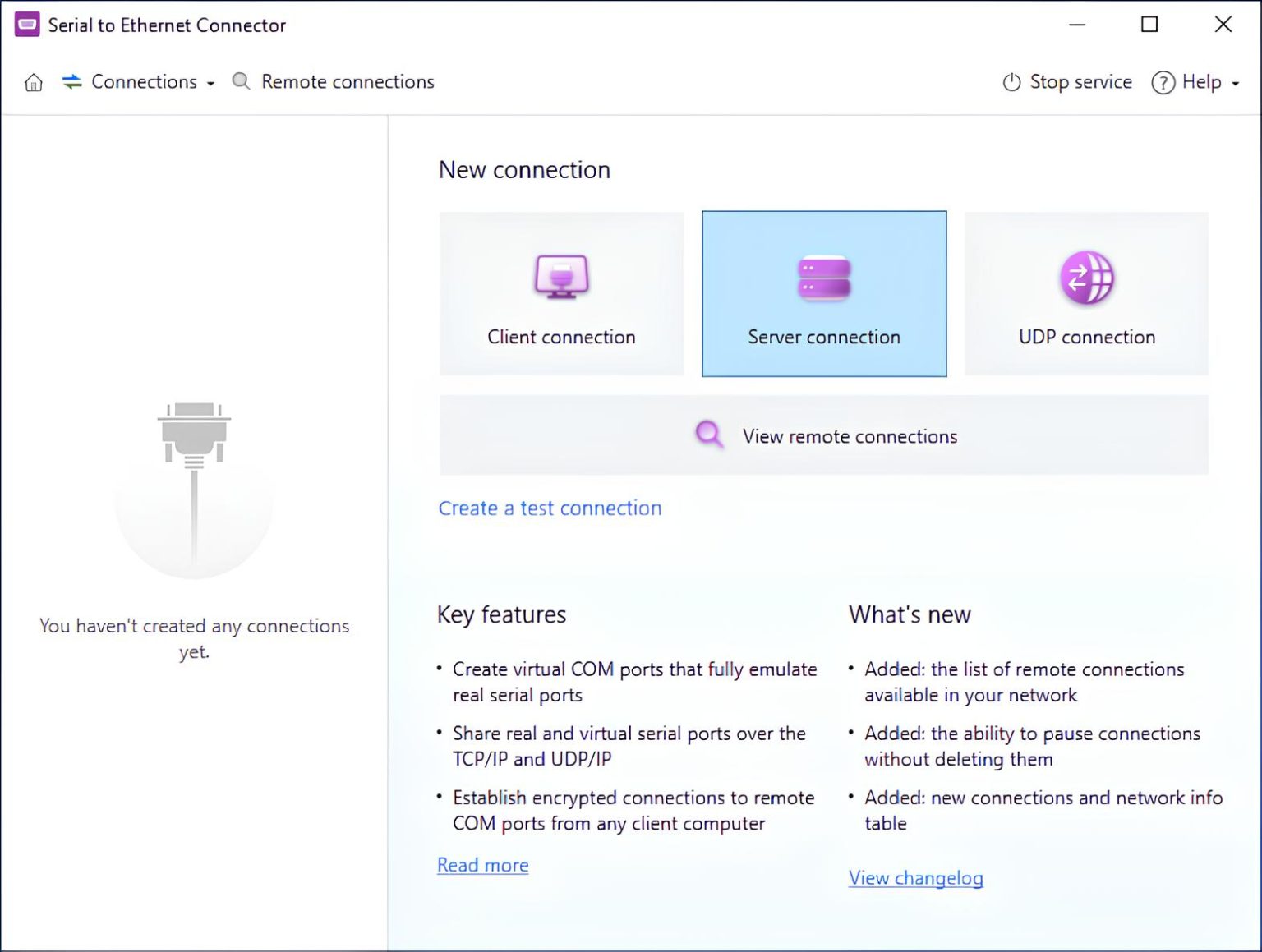Click the Client connection monitor icon
This screenshot has height=952, width=1262.
pyautogui.click(x=561, y=277)
